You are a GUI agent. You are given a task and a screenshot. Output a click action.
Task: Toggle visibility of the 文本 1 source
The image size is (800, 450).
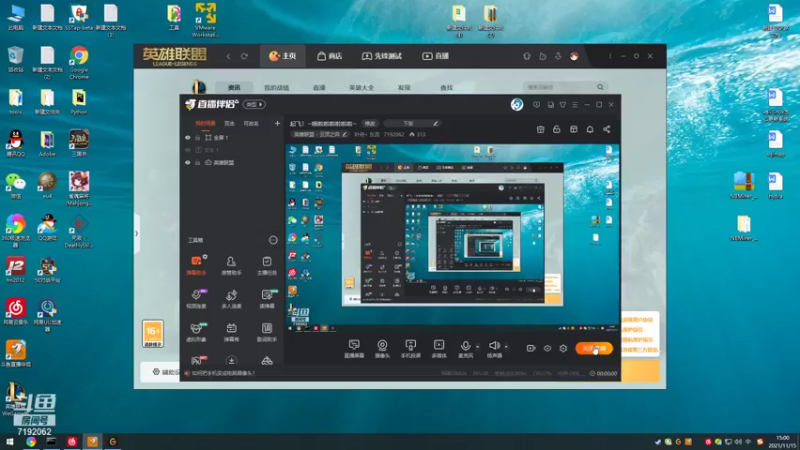click(x=188, y=150)
